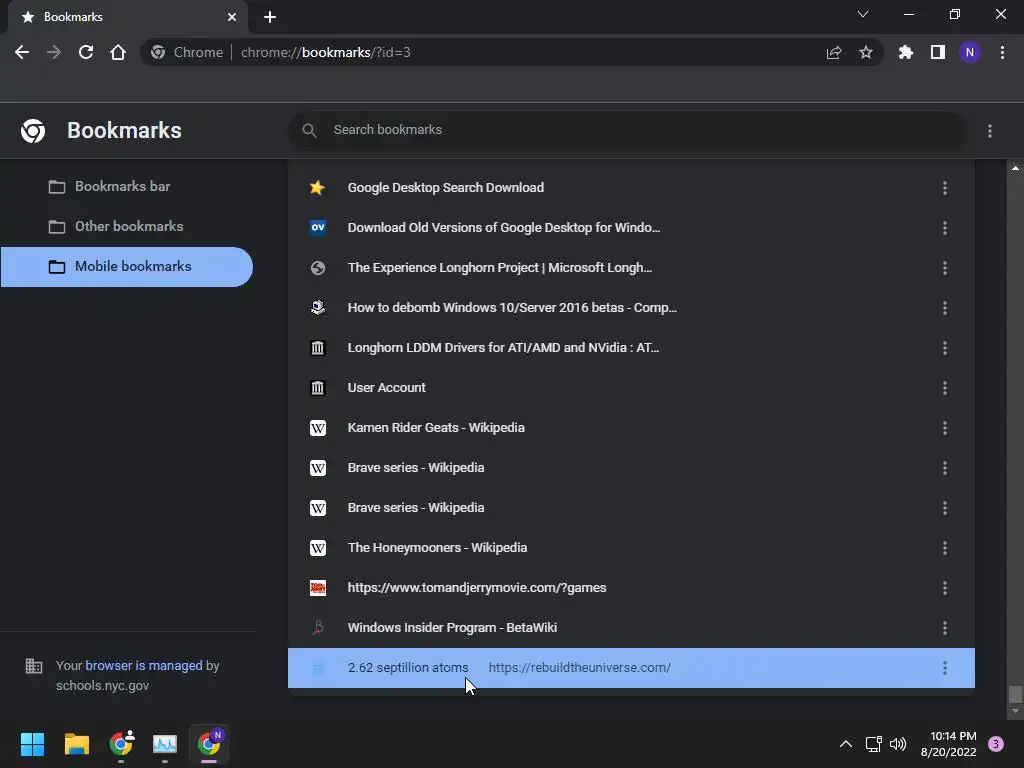This screenshot has height=768, width=1024.
Task: Click the browser is managed link
Action: [x=144, y=665]
